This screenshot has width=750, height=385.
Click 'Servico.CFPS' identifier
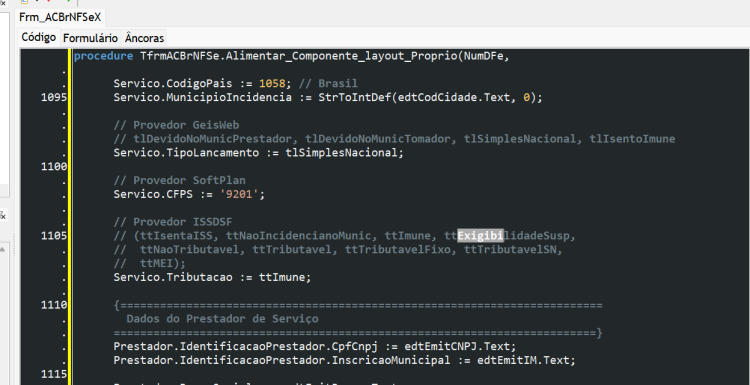[153, 195]
